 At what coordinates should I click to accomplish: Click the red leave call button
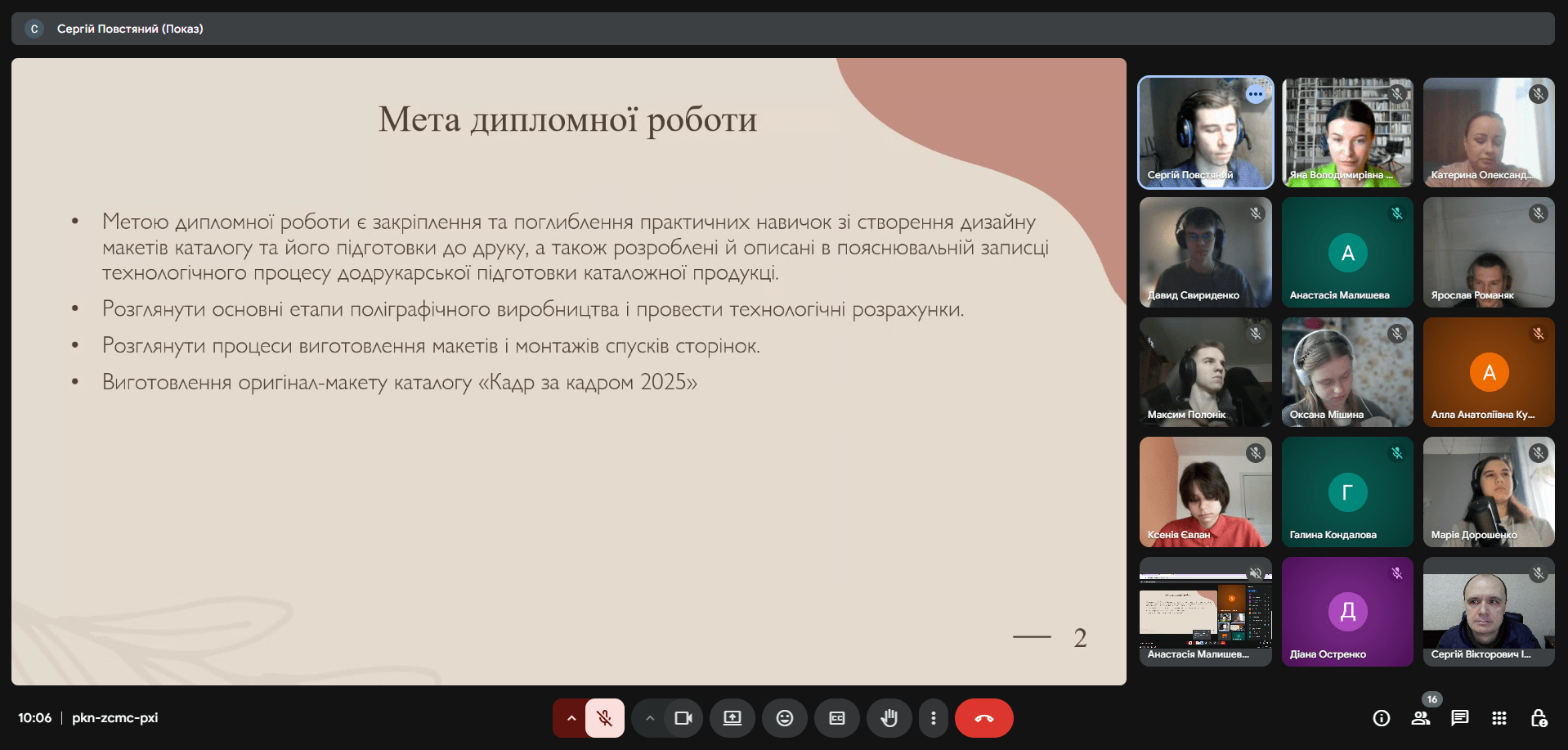[983, 718]
